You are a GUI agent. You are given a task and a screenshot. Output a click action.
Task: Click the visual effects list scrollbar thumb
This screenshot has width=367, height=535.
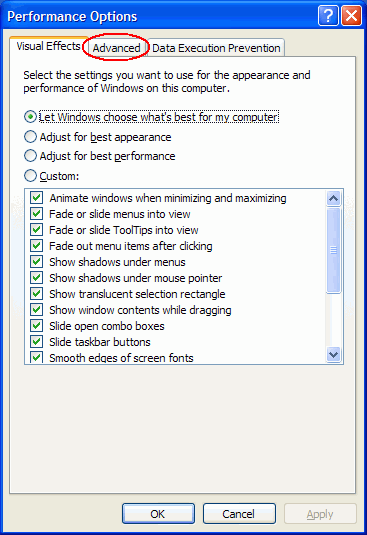click(333, 250)
